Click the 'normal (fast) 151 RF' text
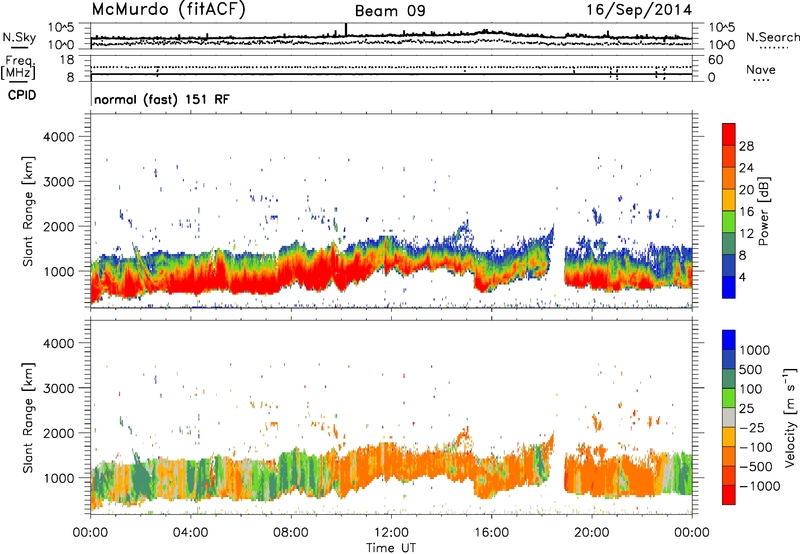800x554 pixels. point(162,99)
